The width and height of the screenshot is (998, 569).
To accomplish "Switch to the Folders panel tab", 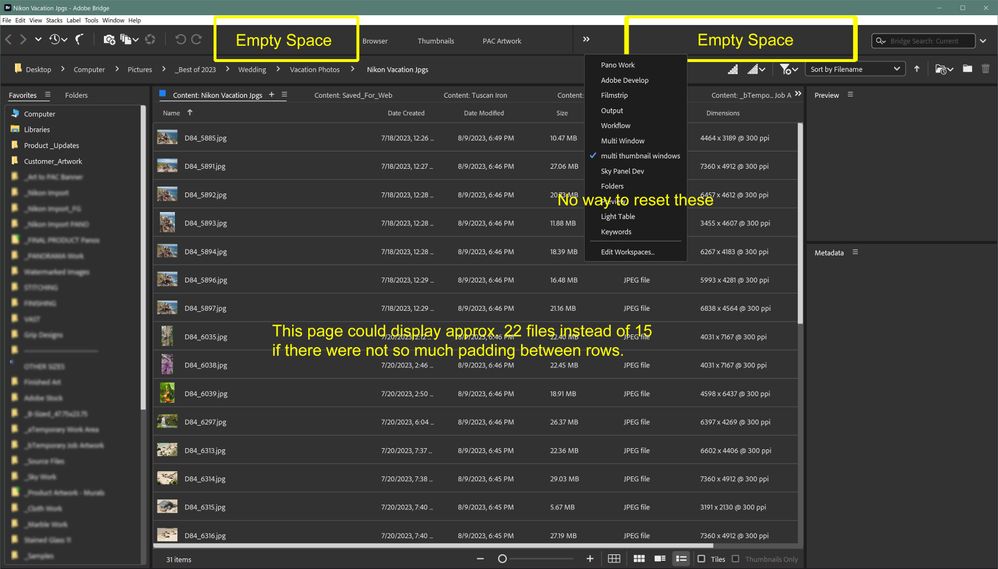I will click(x=76, y=95).
